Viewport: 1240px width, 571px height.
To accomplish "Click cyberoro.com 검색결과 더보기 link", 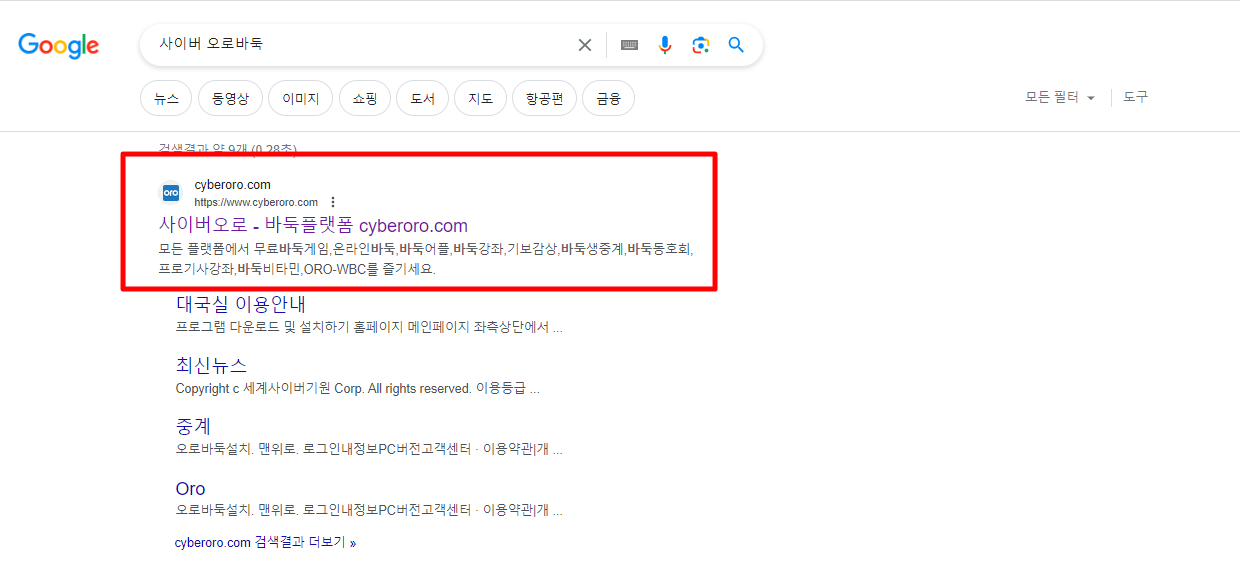I will click(265, 543).
